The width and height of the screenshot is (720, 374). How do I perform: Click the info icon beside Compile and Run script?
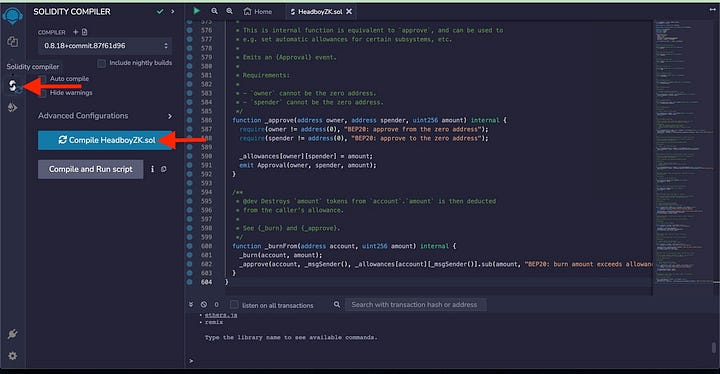[x=152, y=169]
